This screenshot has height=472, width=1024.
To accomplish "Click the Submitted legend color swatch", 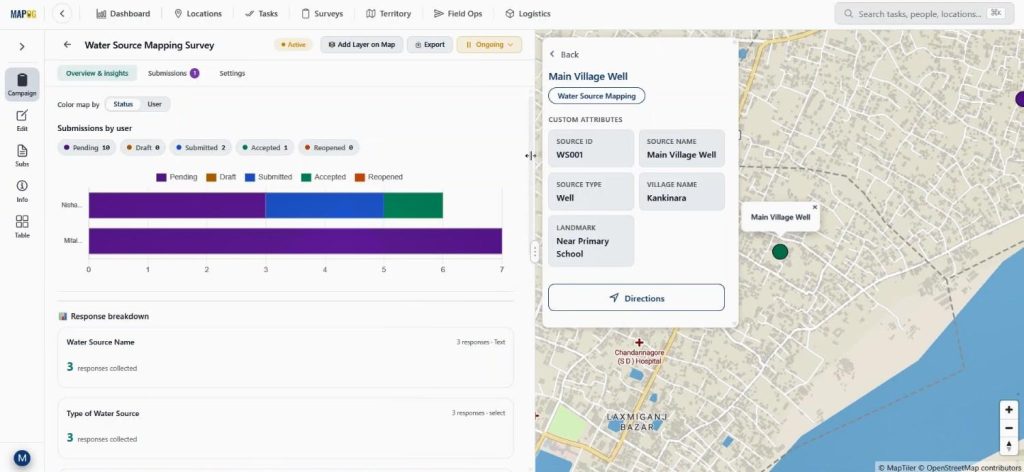I will [x=250, y=177].
